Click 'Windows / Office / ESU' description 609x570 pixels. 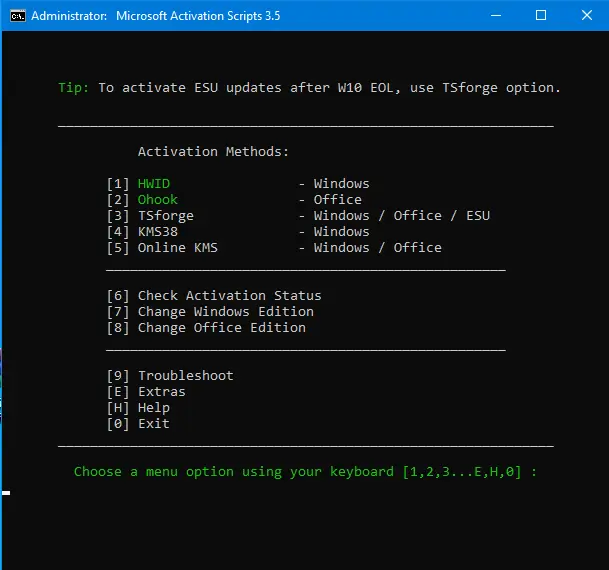(x=402, y=215)
